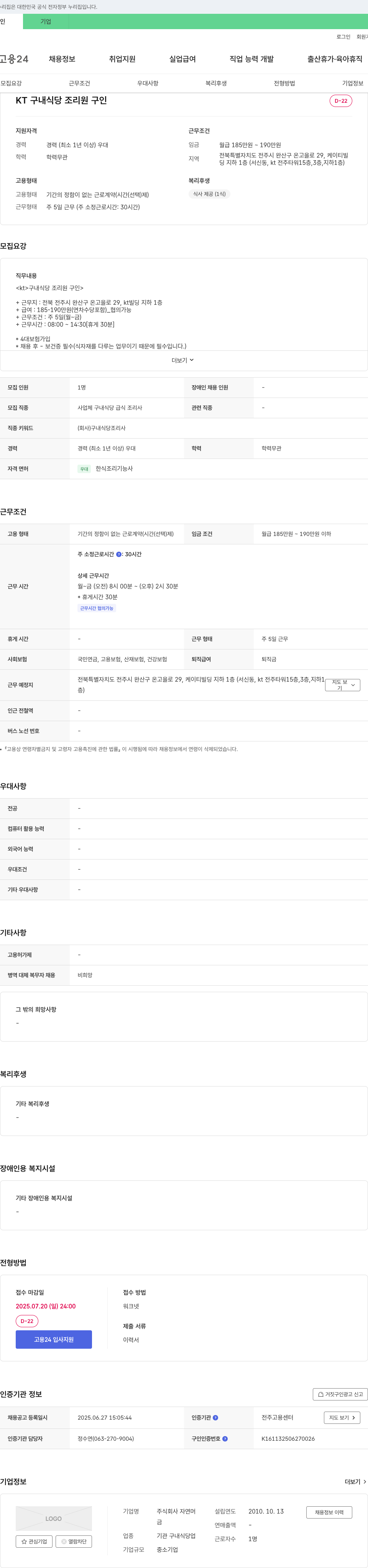368x1568 pixels.
Task: Add company to favorites with 관심기업 star
Action: click(x=34, y=1542)
